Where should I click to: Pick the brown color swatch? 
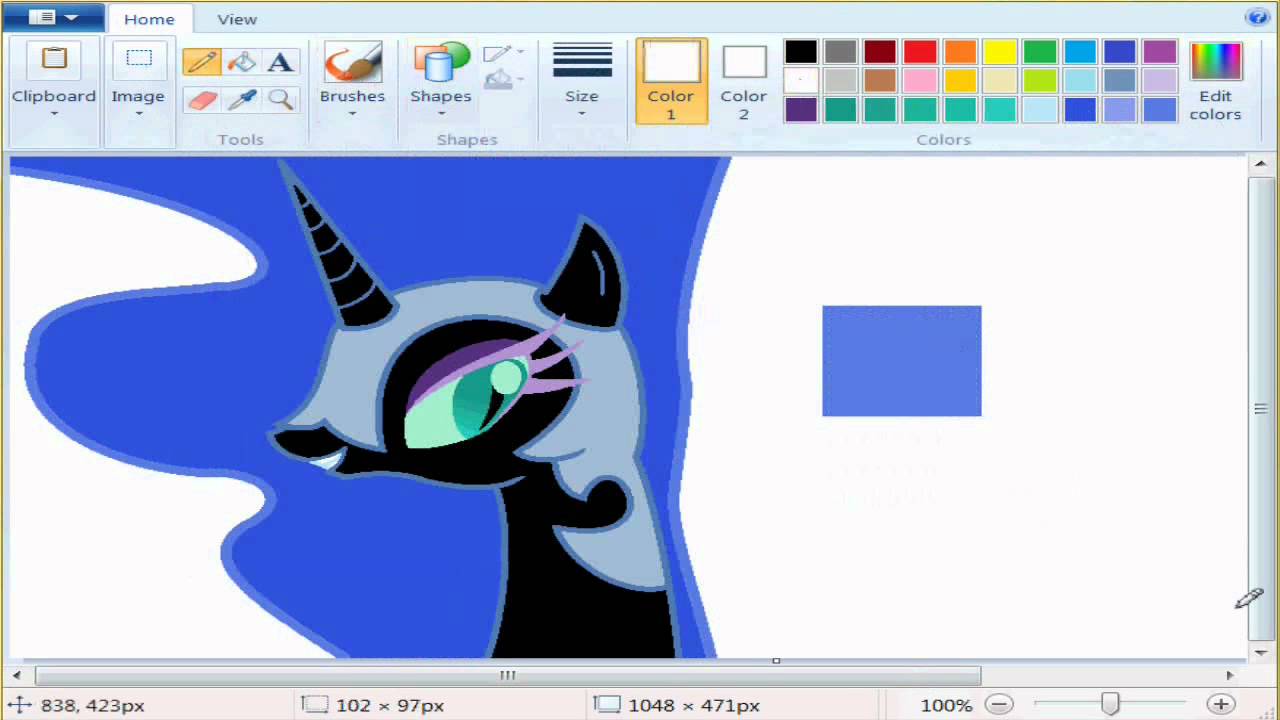(x=880, y=81)
